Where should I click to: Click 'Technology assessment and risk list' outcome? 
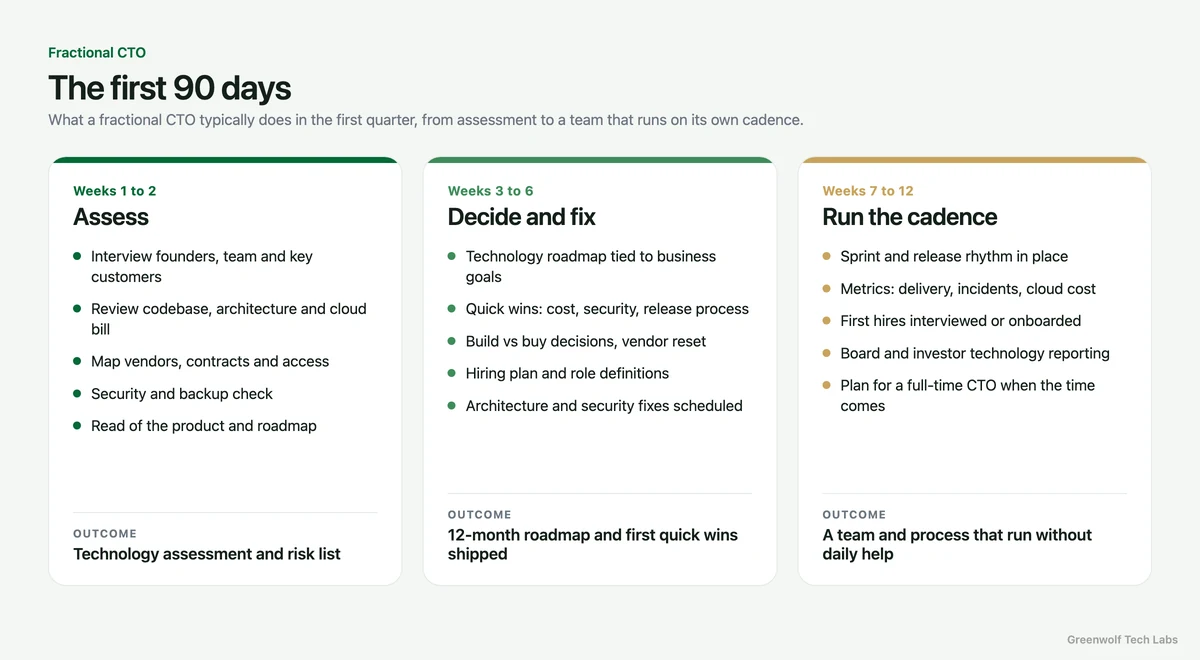point(207,554)
